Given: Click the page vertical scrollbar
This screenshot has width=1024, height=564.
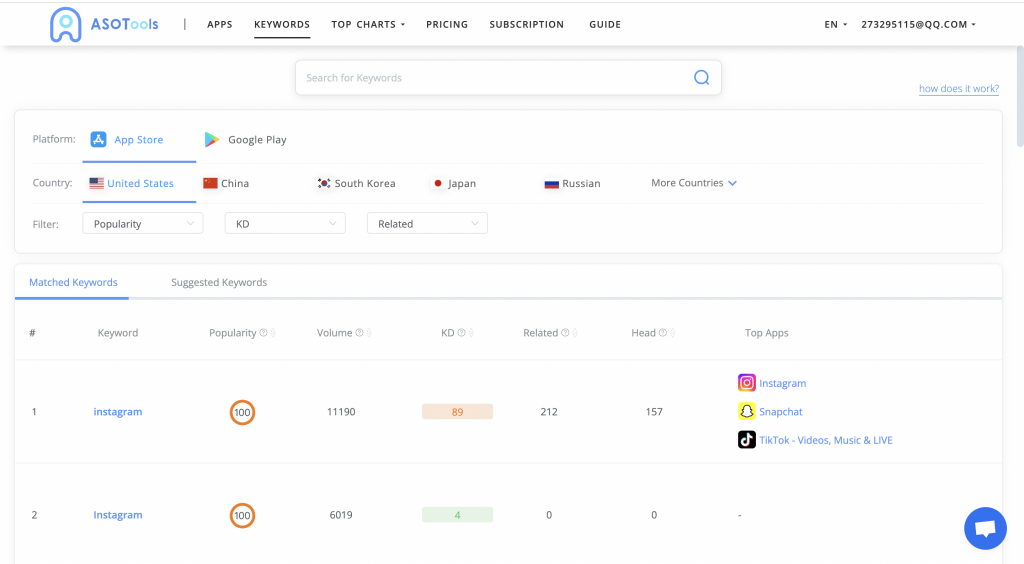Looking at the screenshot, I should coord(1020,96).
